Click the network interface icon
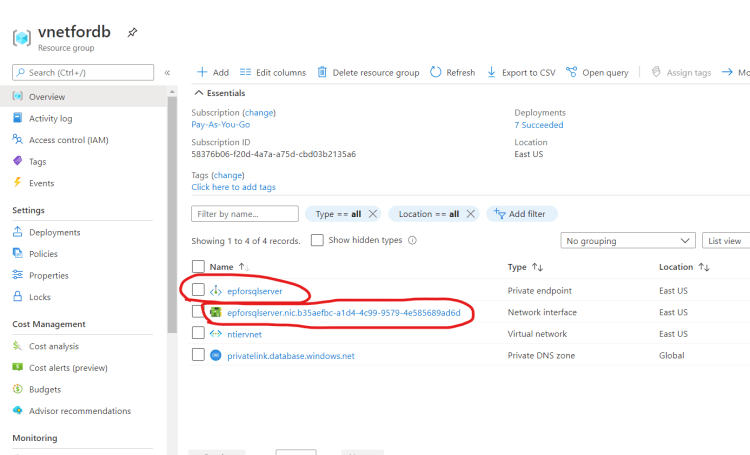Image resolution: width=750 pixels, height=455 pixels. pos(216,312)
